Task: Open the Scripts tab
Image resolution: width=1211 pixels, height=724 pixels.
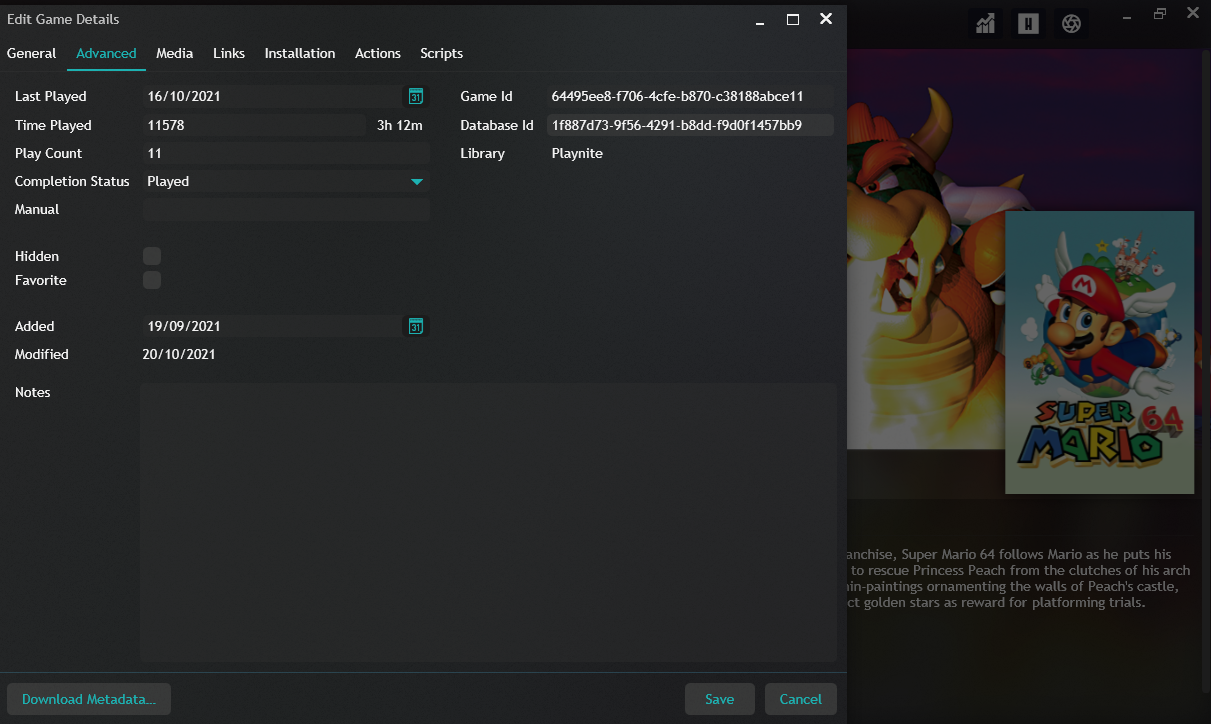Action: pyautogui.click(x=441, y=53)
